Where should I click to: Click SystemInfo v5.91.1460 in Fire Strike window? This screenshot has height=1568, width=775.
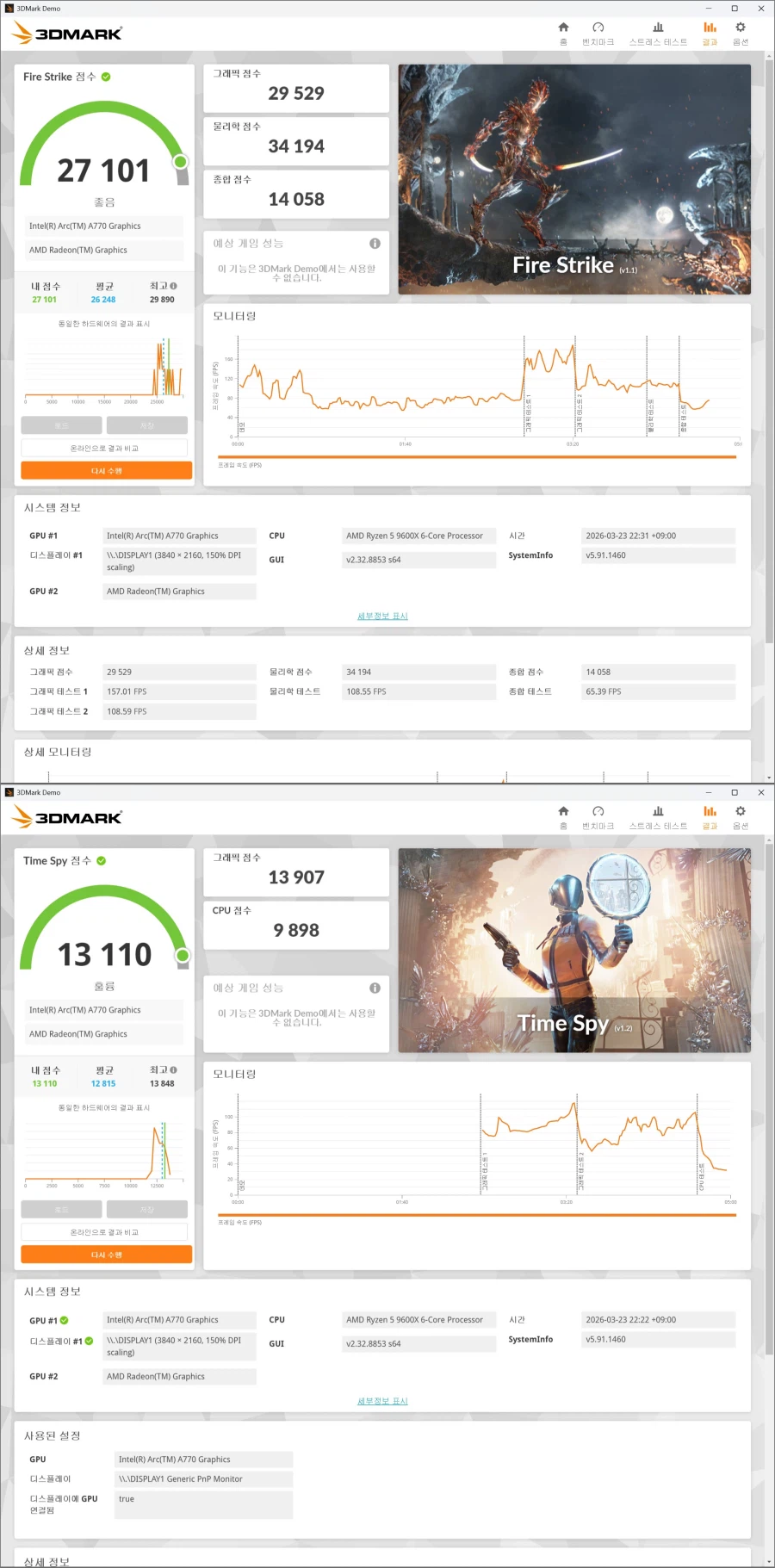click(659, 555)
